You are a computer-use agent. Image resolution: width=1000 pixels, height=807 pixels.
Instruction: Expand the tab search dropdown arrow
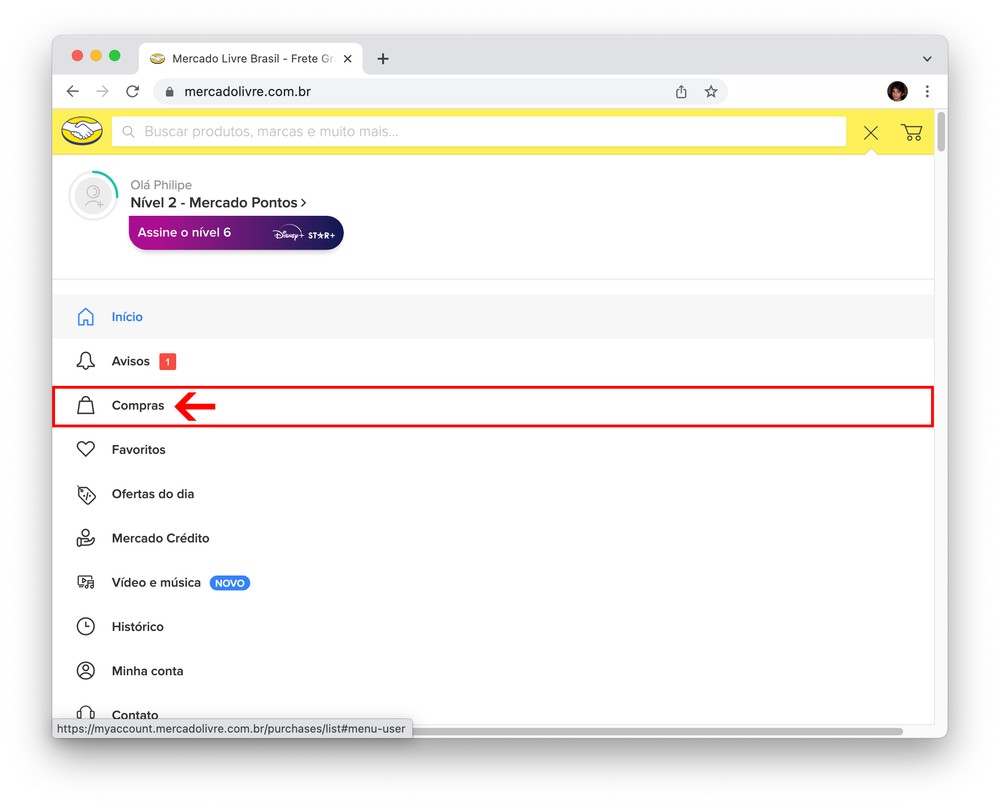(x=927, y=59)
